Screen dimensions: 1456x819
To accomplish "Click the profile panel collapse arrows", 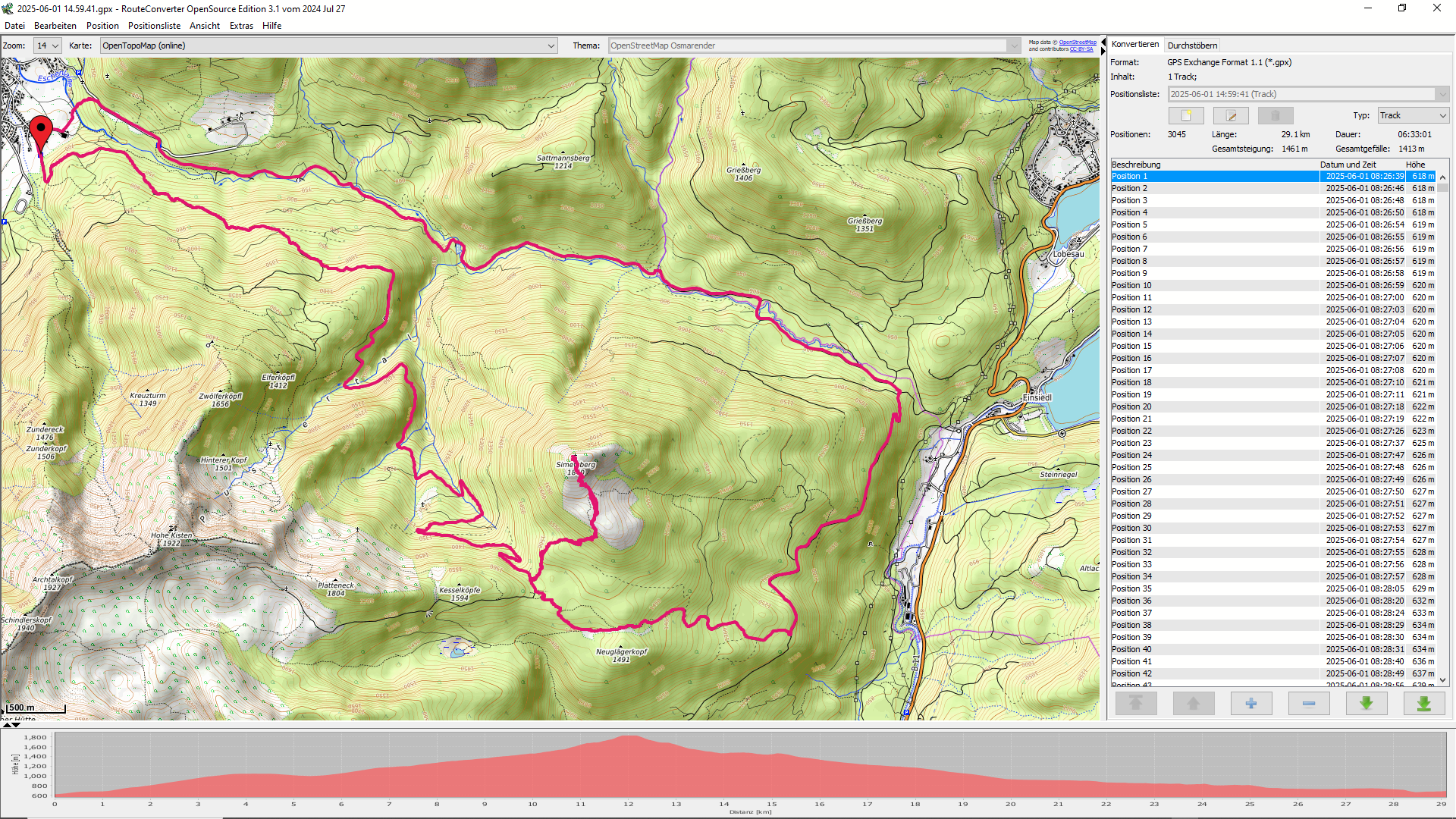I will [x=12, y=724].
